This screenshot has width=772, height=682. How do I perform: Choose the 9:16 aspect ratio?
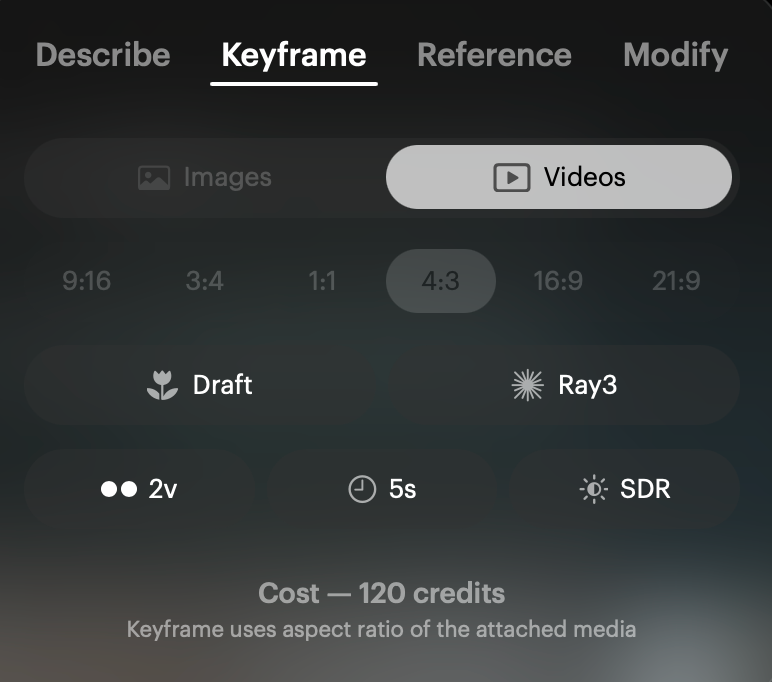[87, 281]
